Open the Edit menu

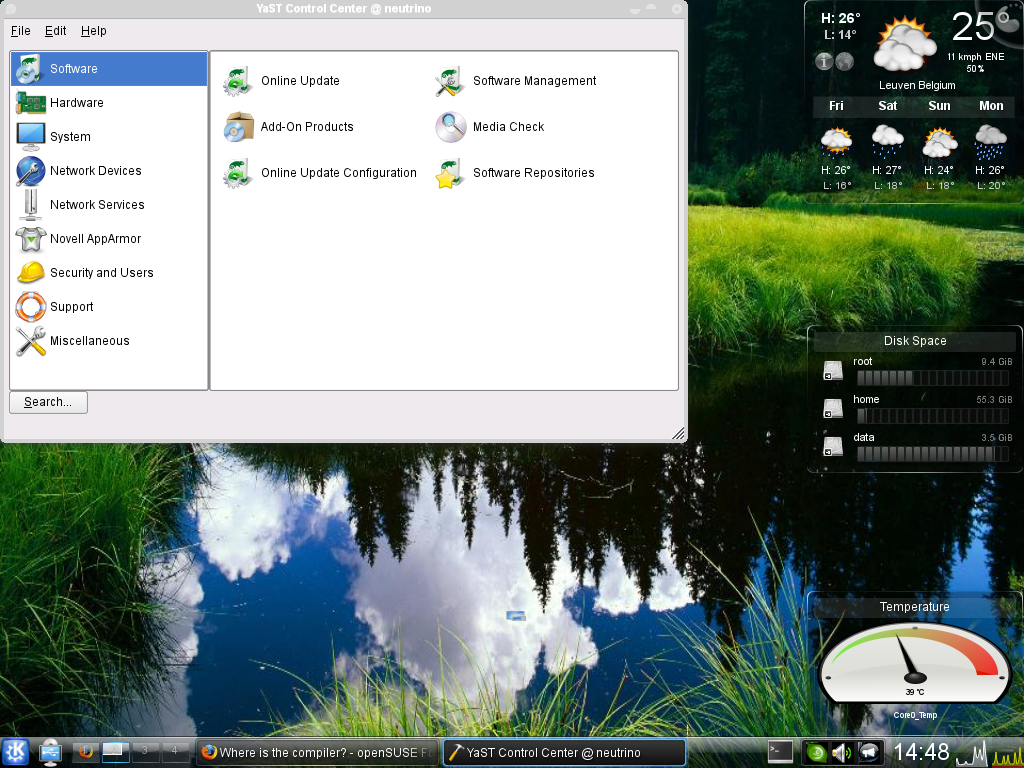[55, 31]
